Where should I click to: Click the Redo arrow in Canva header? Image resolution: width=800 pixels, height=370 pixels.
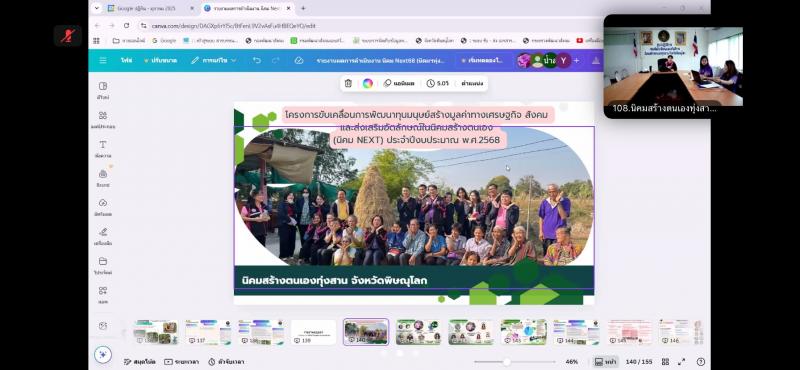pos(276,60)
